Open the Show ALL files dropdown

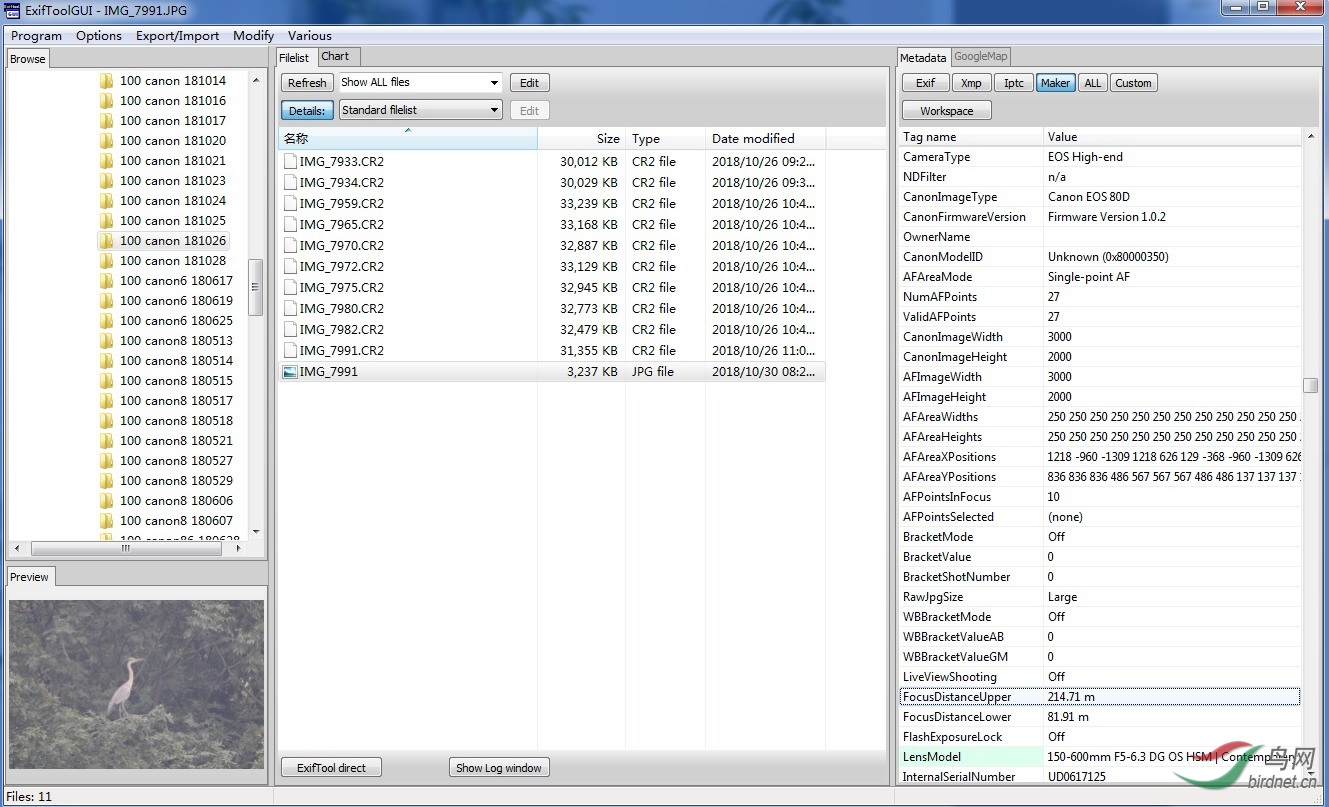click(x=420, y=83)
